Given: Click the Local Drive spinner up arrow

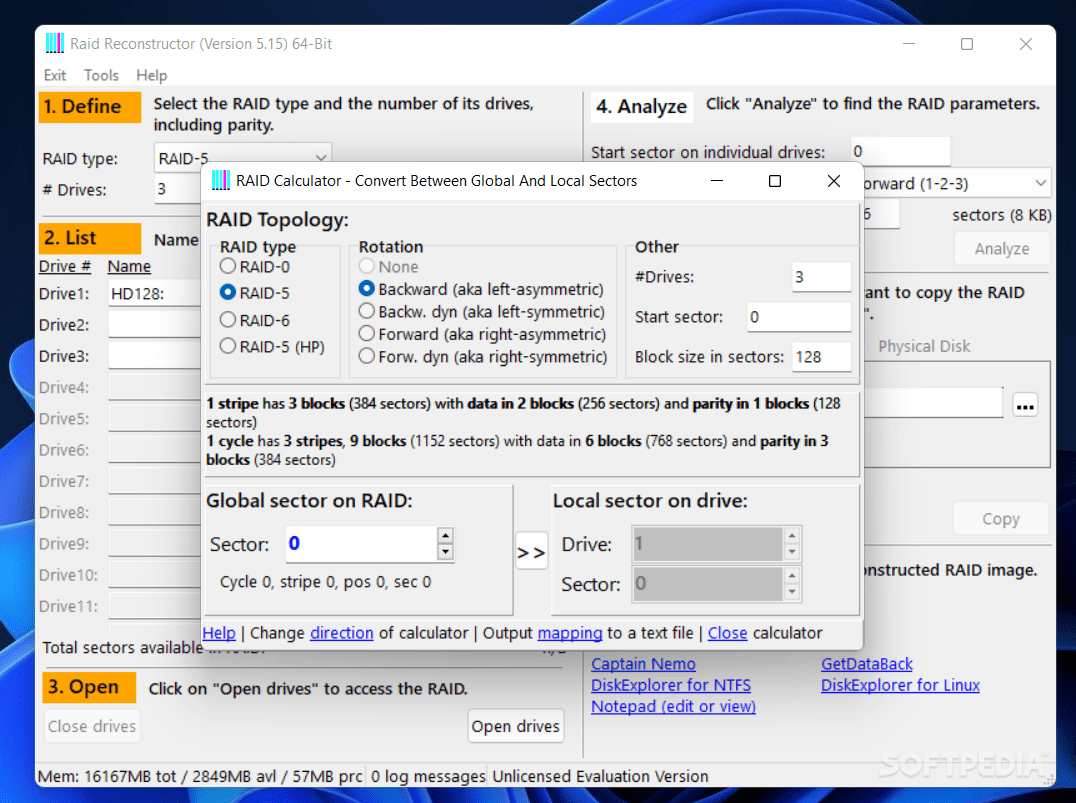Looking at the screenshot, I should click(792, 535).
